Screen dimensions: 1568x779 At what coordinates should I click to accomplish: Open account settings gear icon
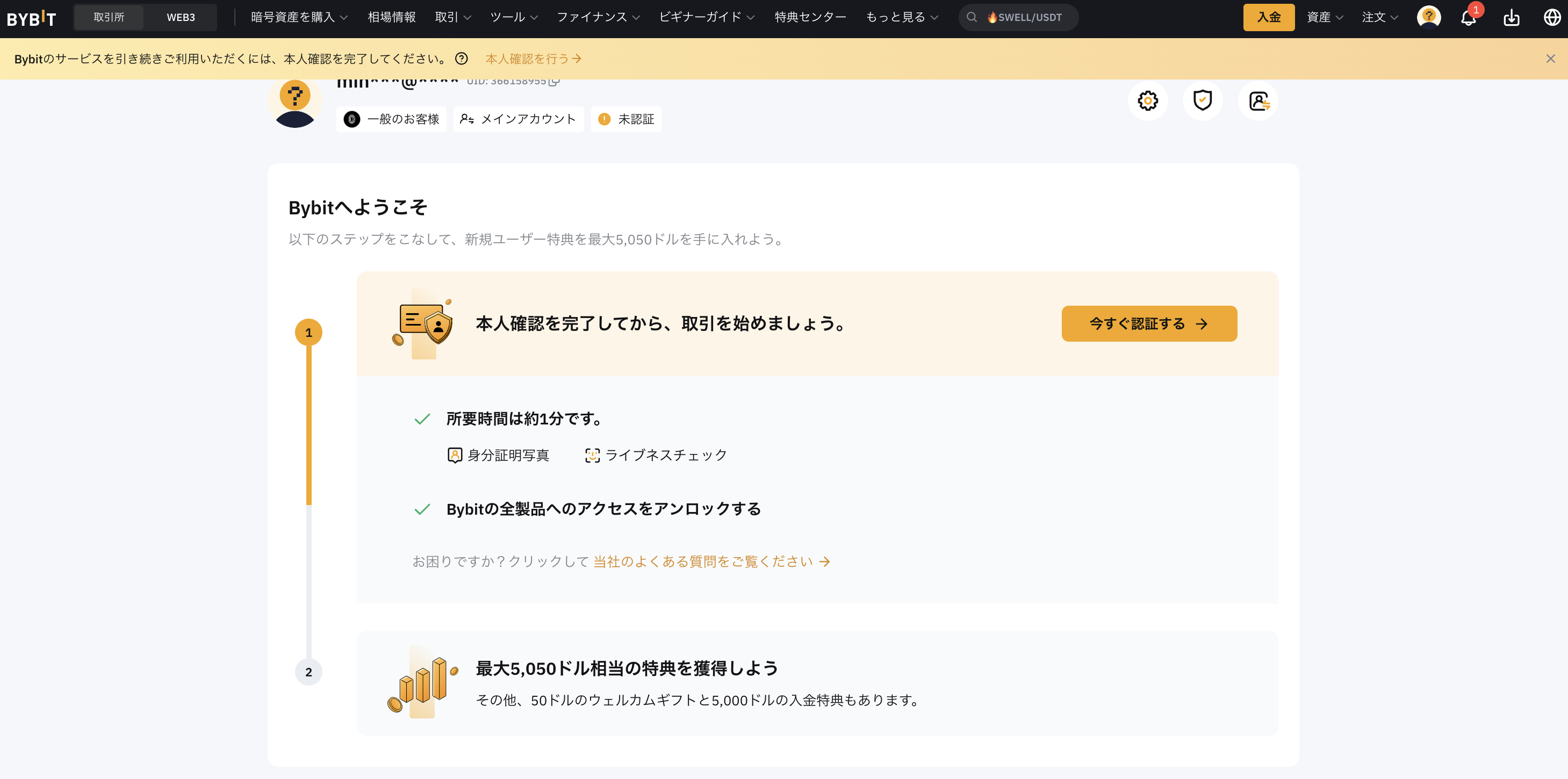(1147, 100)
